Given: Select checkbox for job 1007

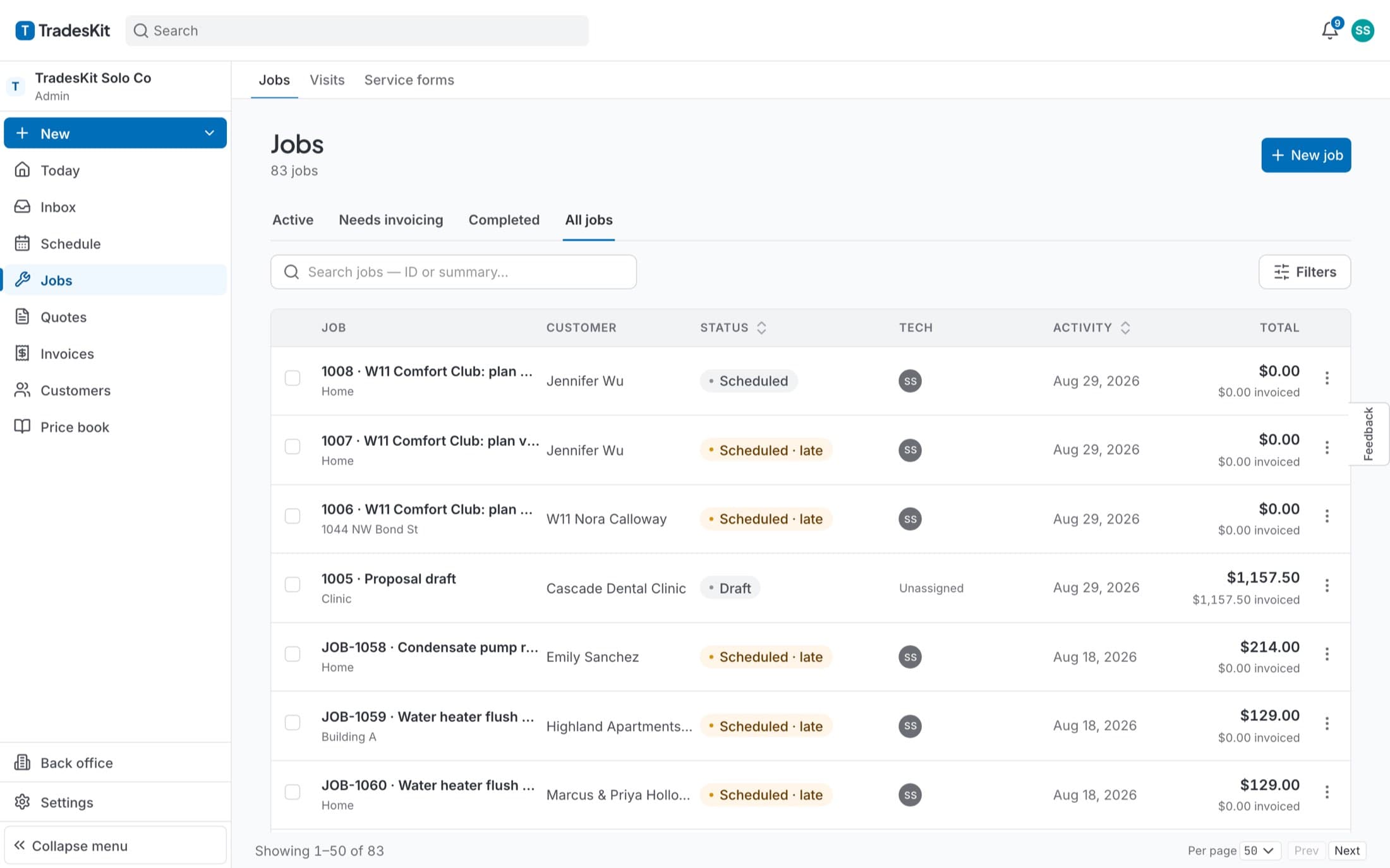Looking at the screenshot, I should coord(293,447).
